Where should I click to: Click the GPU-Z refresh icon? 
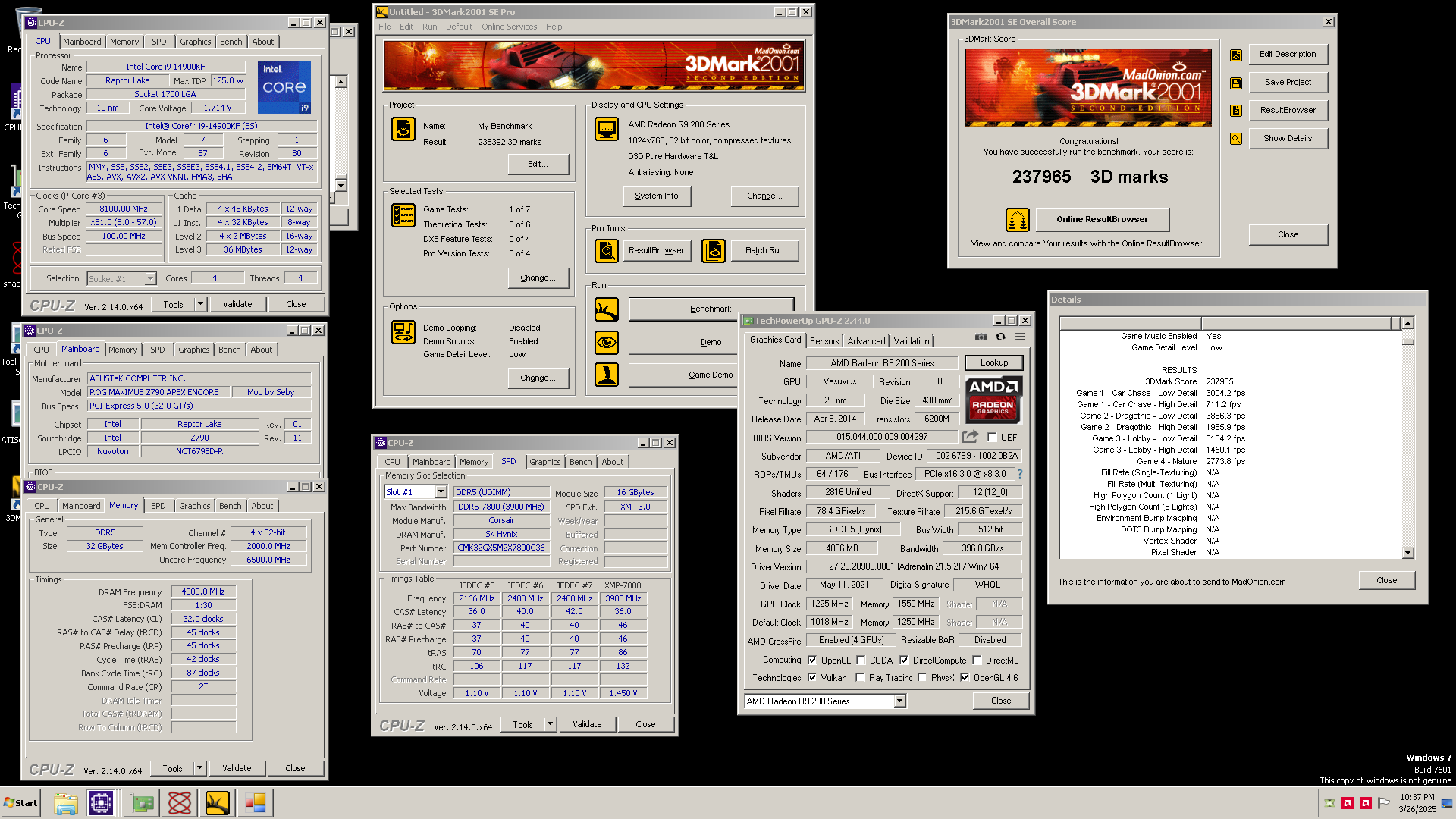tap(1000, 337)
